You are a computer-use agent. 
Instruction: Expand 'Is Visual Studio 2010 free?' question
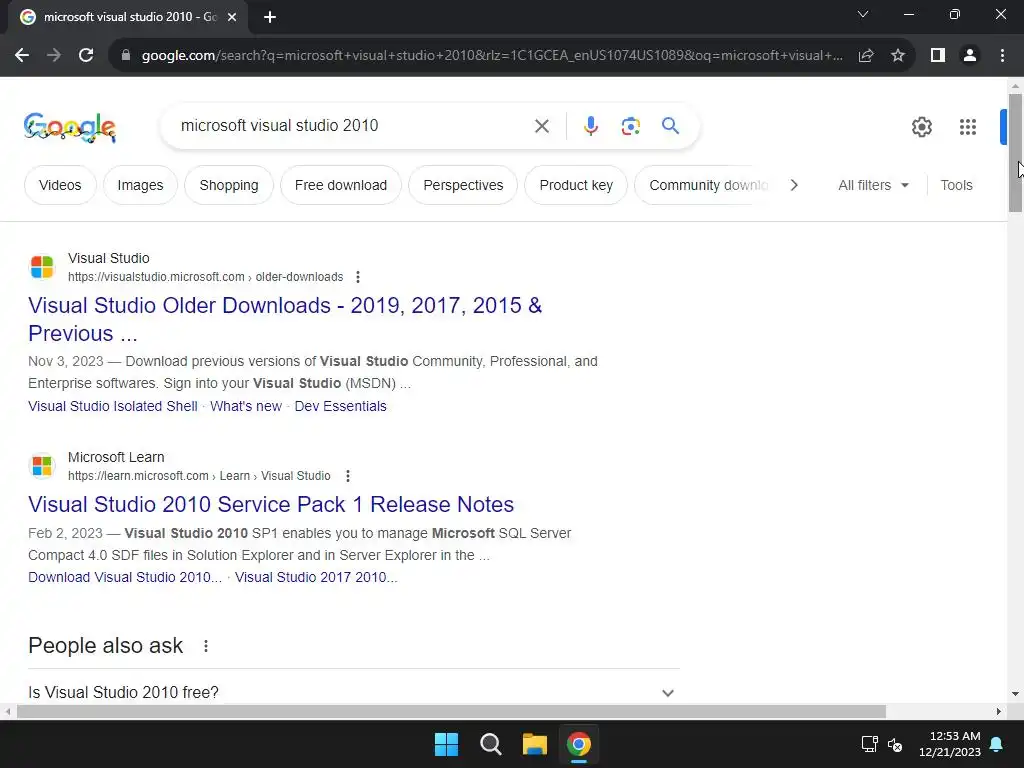(353, 692)
